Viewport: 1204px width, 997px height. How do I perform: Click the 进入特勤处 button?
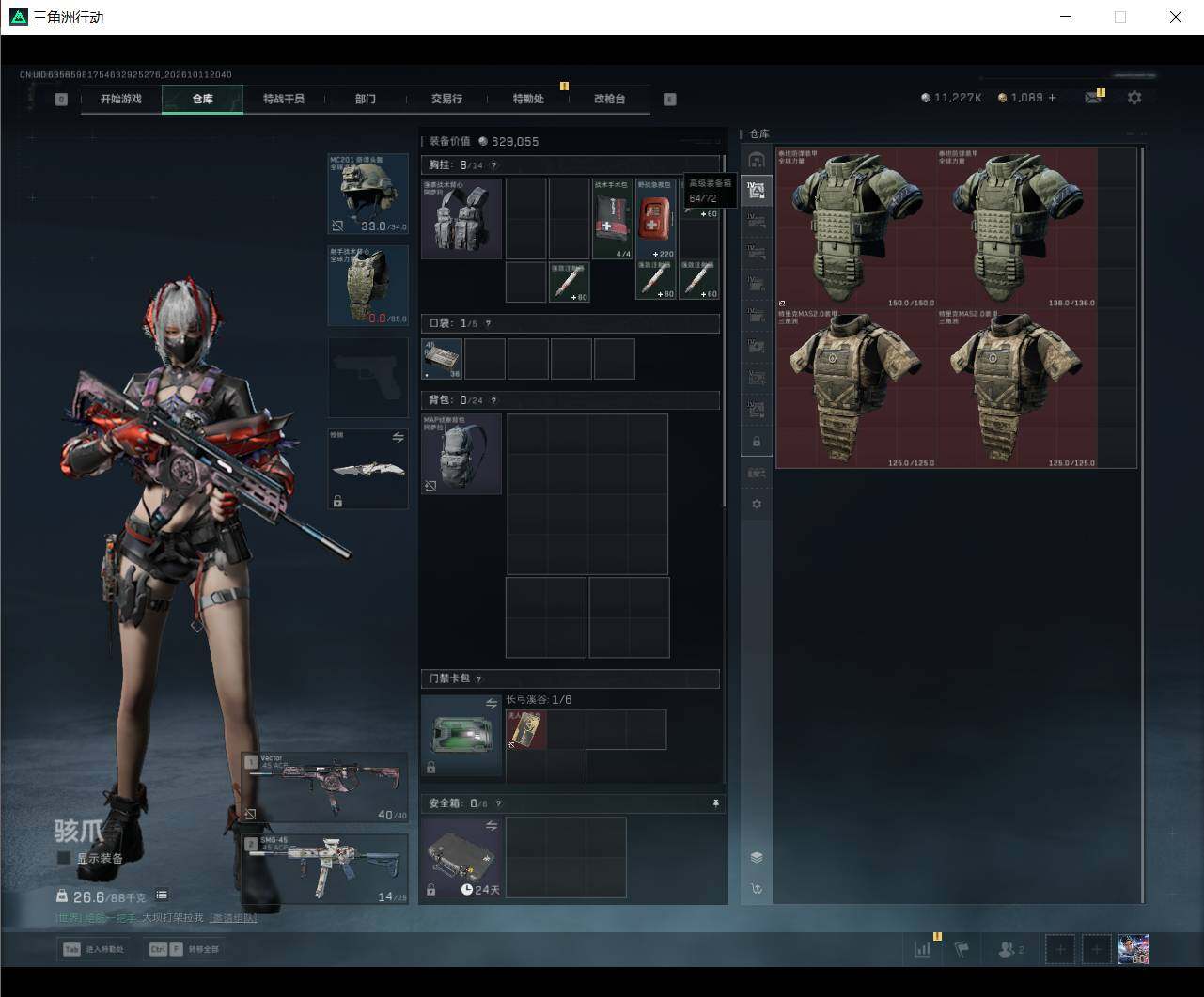(94, 949)
